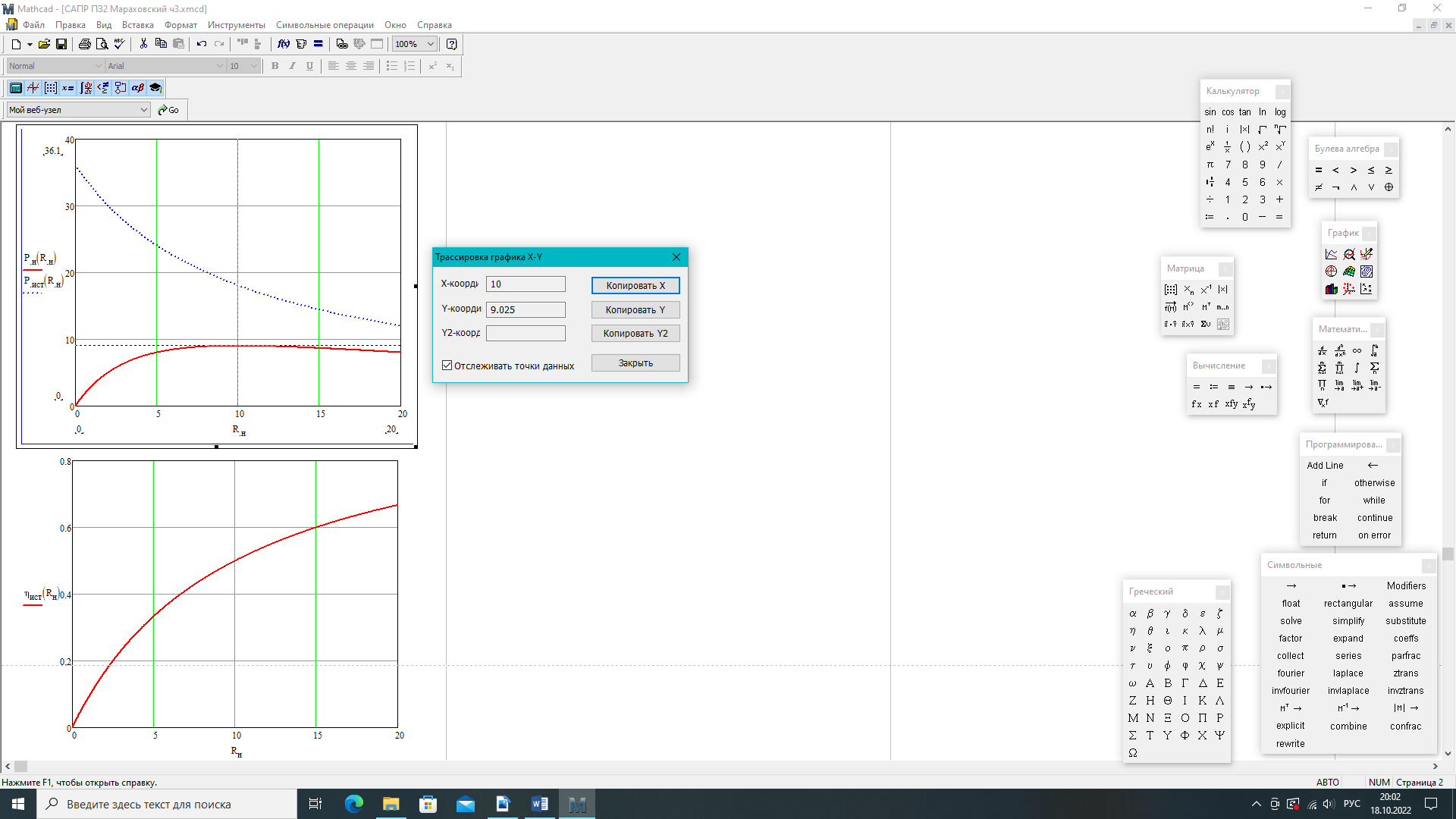Image resolution: width=1456 pixels, height=819 pixels.
Task: Open the 'Символьные операции' menu
Action: tap(325, 25)
